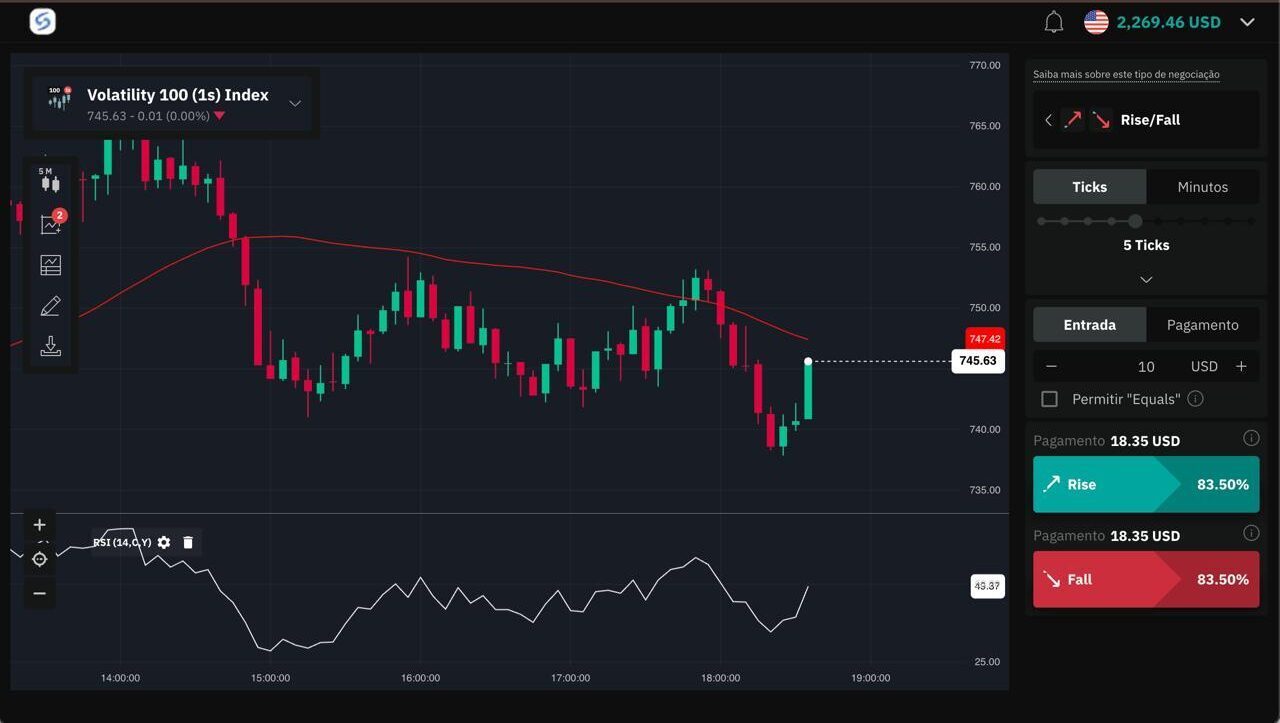Expand the Volatility 100 (1s) Index dropdown
This screenshot has width=1280, height=723.
click(295, 103)
